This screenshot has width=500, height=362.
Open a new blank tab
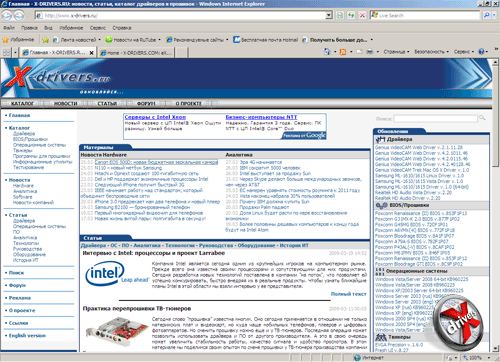pyautogui.click(x=181, y=52)
